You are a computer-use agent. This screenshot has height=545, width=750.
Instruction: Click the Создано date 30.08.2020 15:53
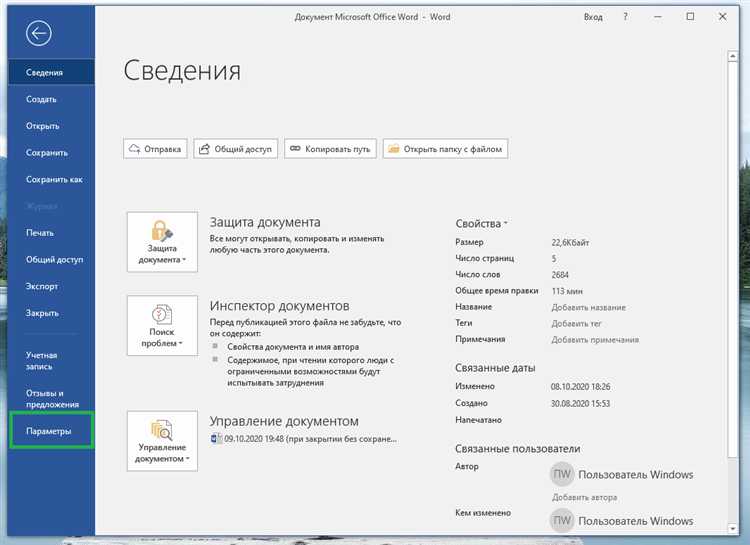(580, 403)
